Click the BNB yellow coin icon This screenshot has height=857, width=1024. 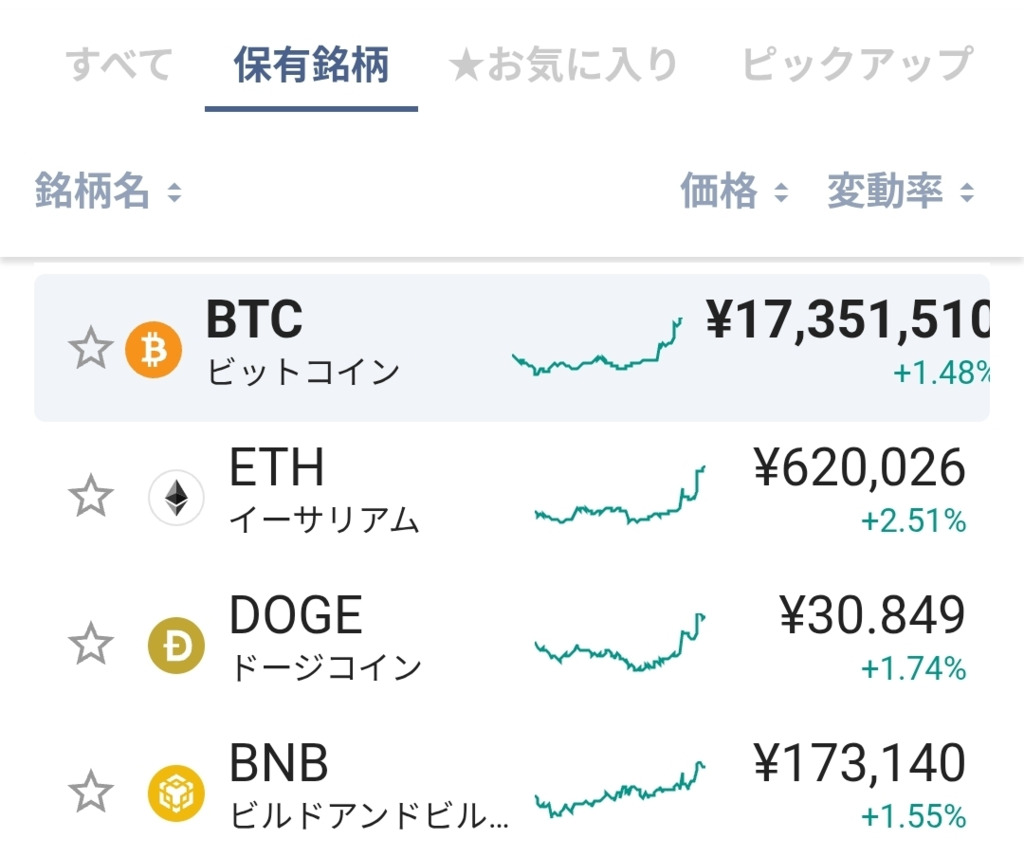pos(176,794)
